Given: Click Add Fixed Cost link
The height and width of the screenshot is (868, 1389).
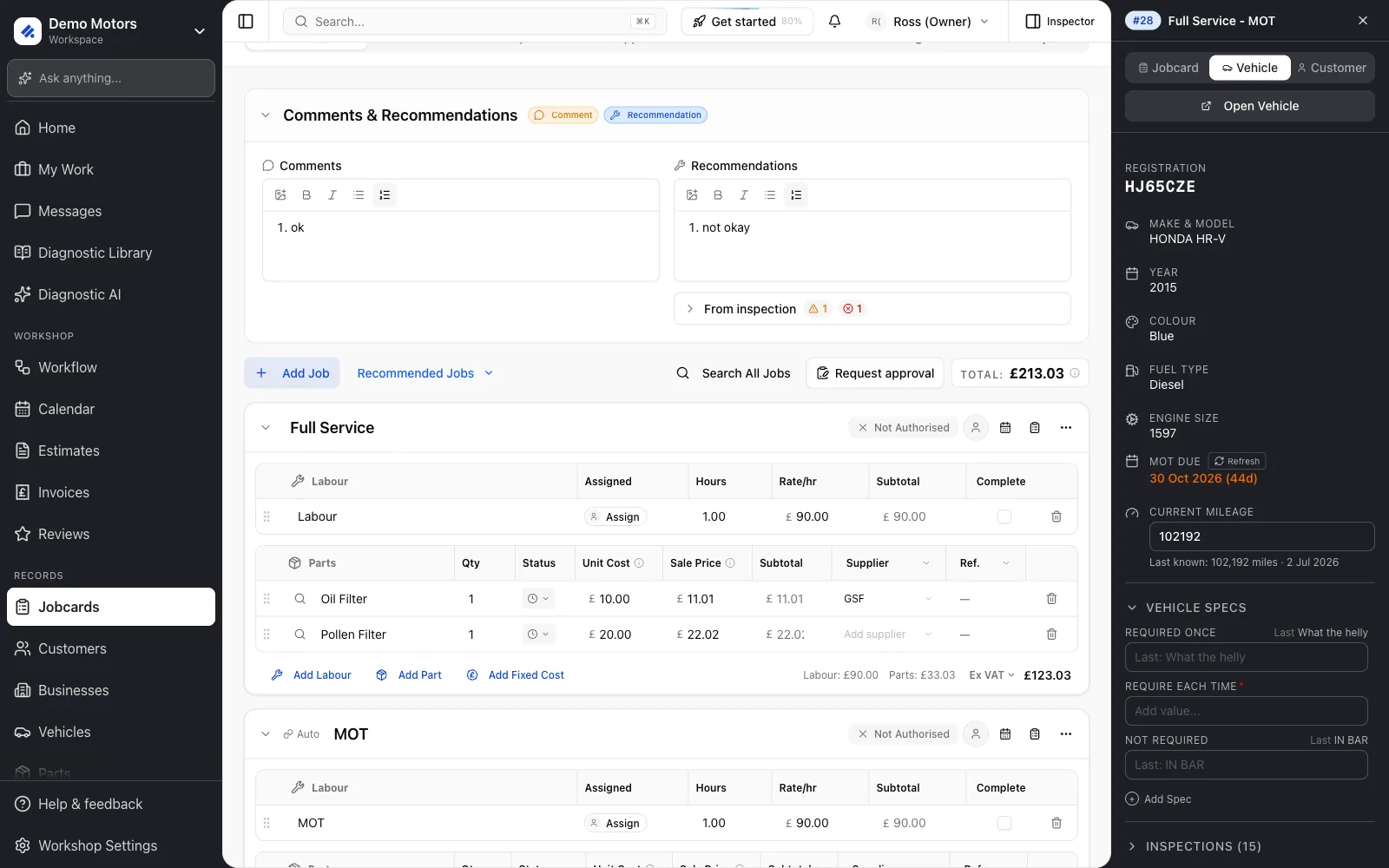Looking at the screenshot, I should 516,675.
